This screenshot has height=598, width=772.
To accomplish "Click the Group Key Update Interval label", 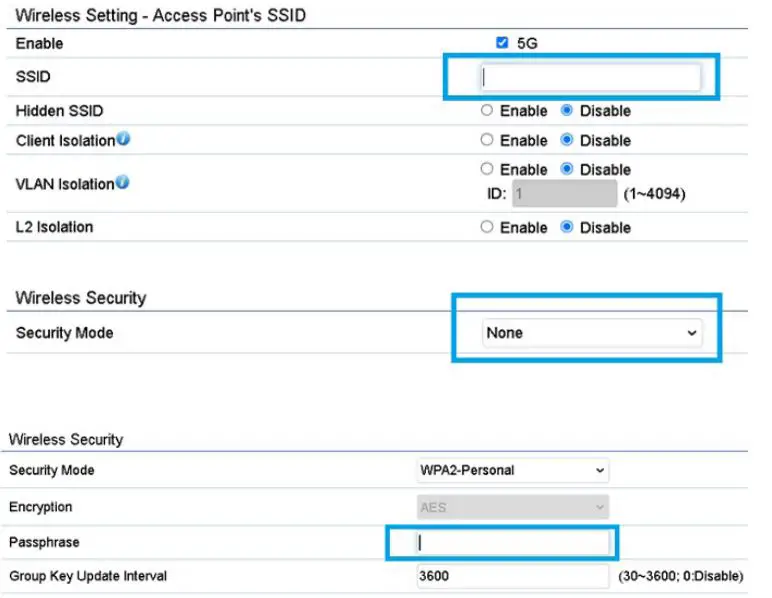I will pyautogui.click(x=88, y=576).
